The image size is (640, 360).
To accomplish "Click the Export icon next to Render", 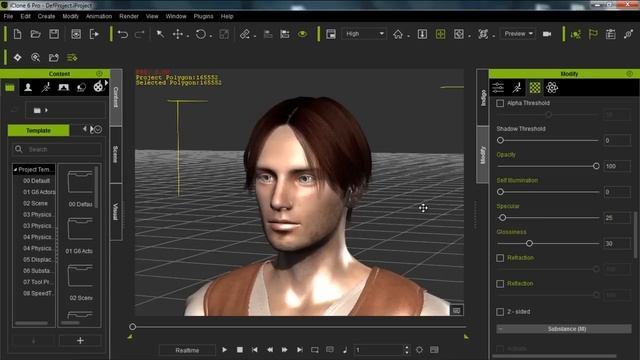I will click(94, 34).
